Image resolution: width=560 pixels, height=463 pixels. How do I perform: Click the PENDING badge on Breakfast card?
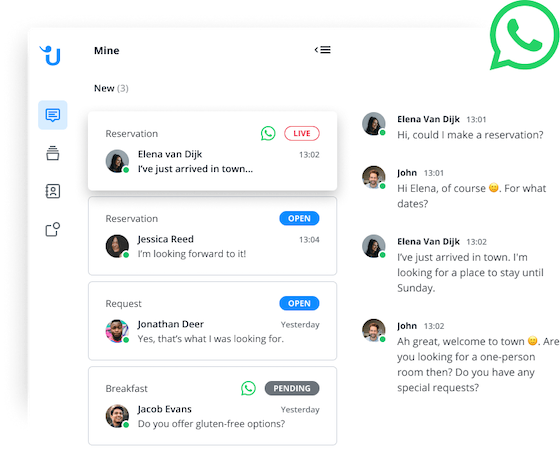click(292, 388)
